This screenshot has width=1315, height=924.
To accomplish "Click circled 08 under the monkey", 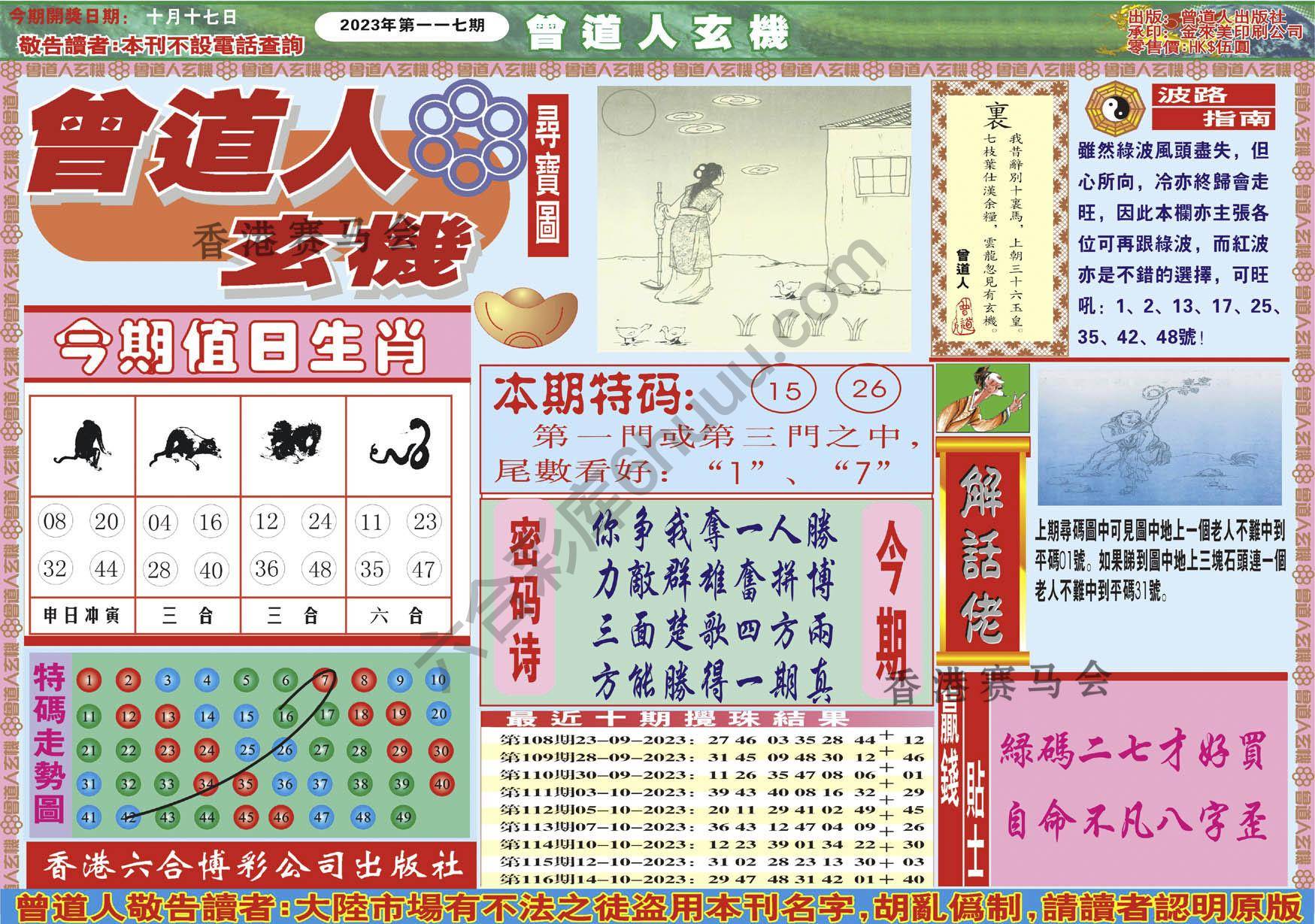I will (x=55, y=521).
